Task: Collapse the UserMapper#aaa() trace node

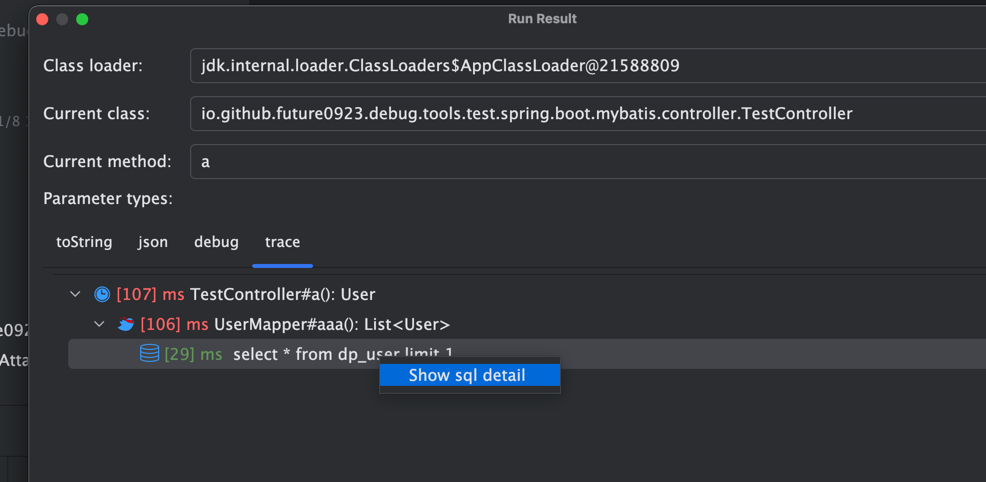Action: (x=99, y=324)
